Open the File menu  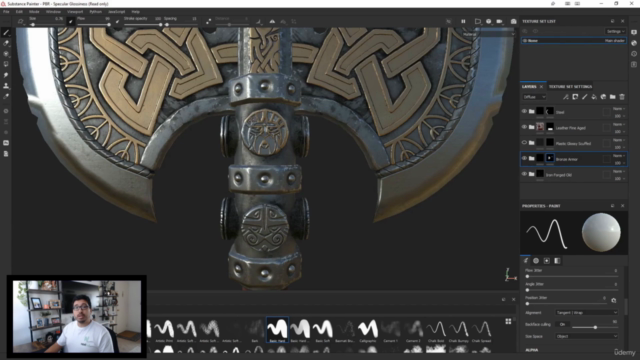point(6,12)
